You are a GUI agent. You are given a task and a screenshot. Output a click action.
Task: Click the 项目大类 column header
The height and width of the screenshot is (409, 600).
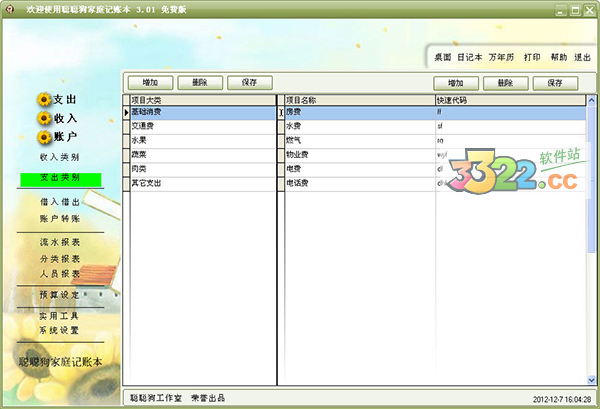click(203, 100)
